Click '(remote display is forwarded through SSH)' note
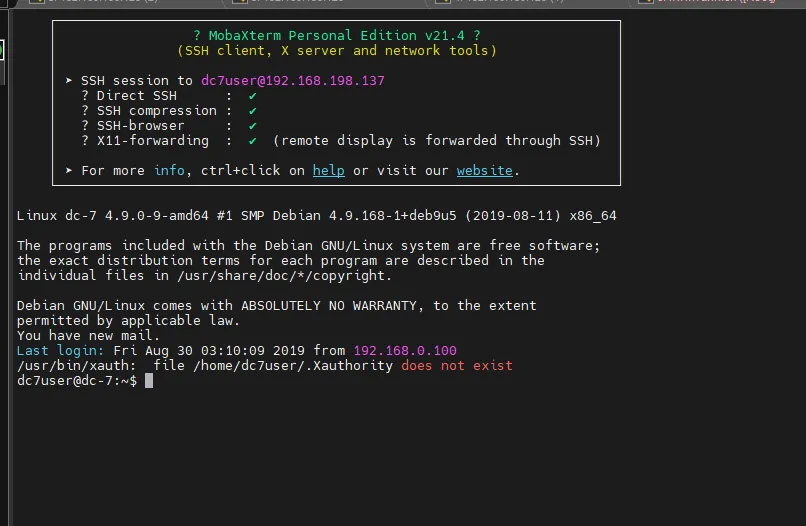 click(436, 140)
